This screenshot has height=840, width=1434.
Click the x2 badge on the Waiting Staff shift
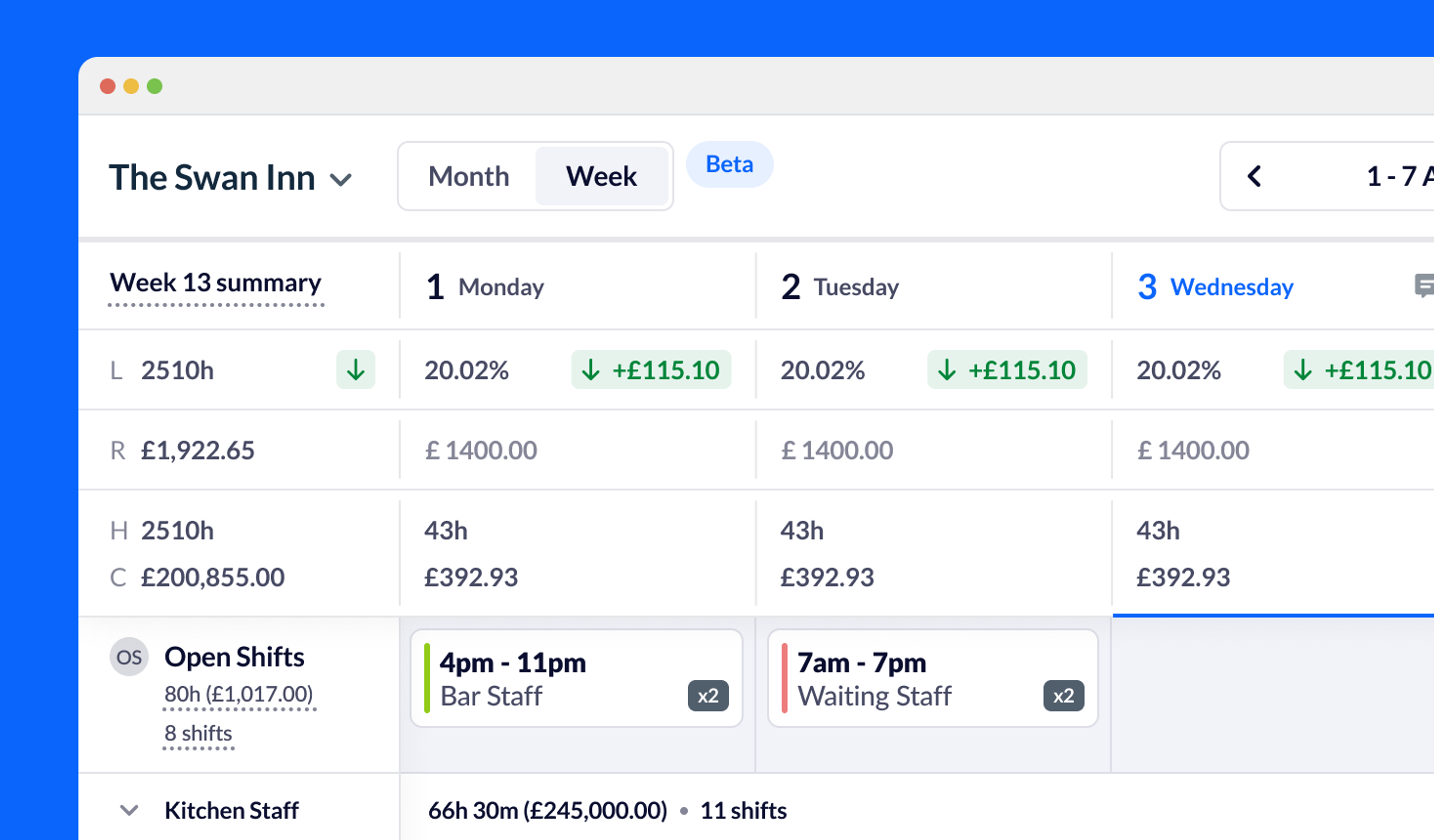[x=1064, y=695]
